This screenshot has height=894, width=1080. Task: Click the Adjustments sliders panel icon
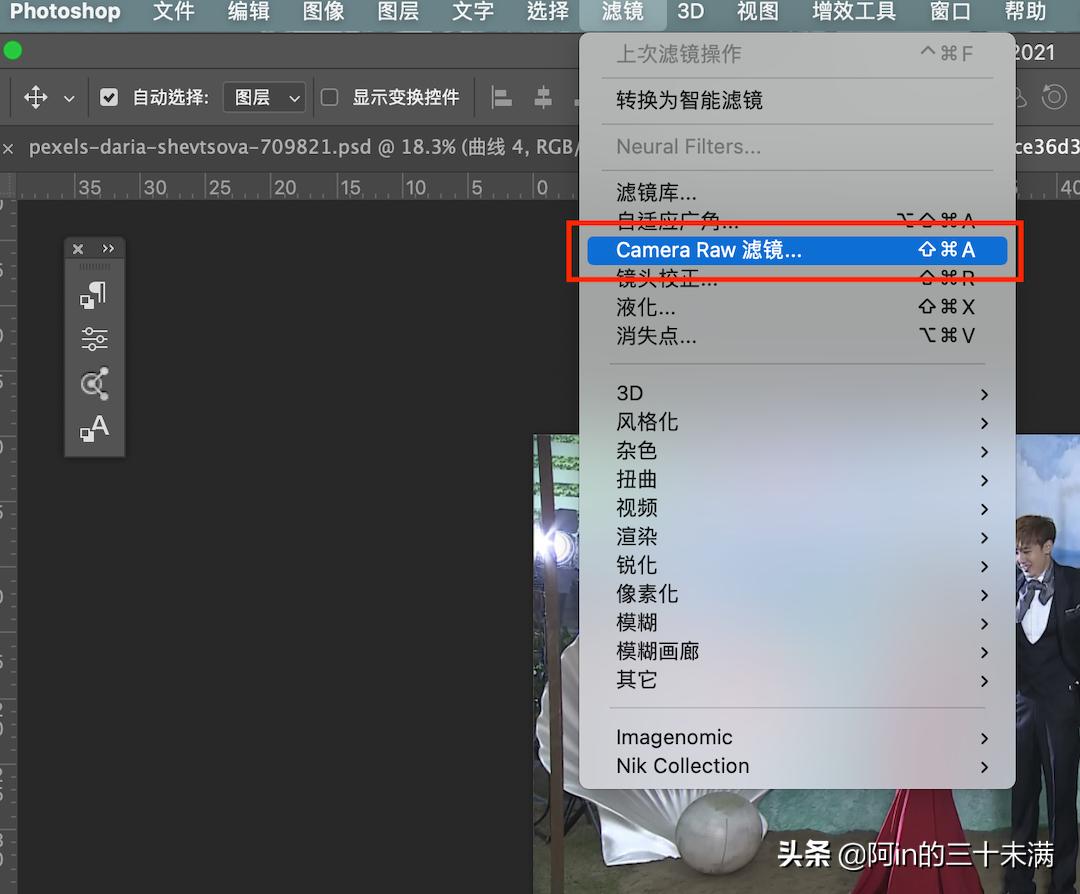click(95, 339)
